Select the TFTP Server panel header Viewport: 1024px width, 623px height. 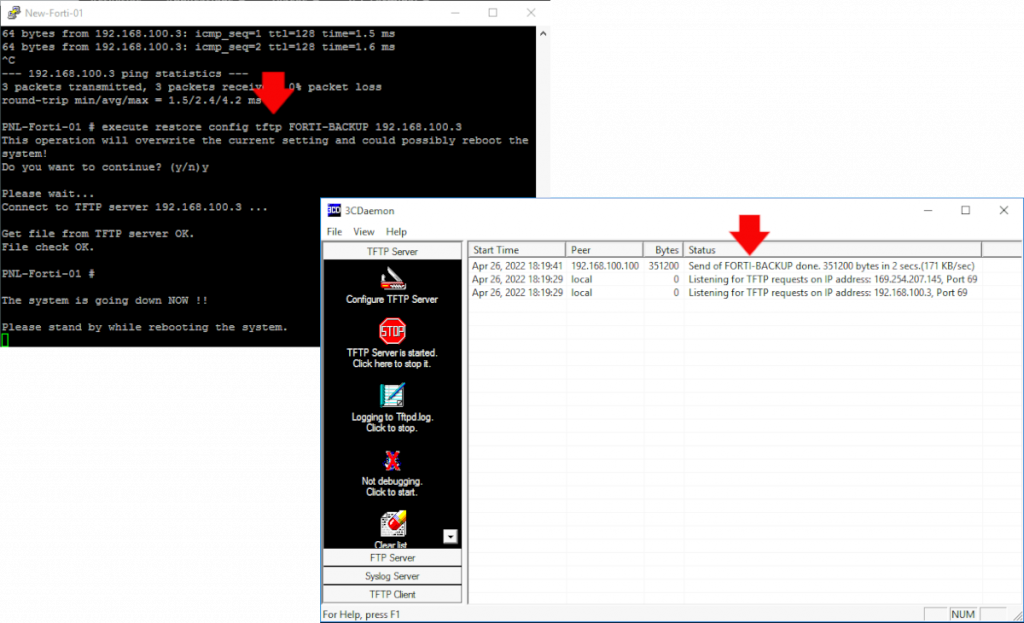[390, 248]
